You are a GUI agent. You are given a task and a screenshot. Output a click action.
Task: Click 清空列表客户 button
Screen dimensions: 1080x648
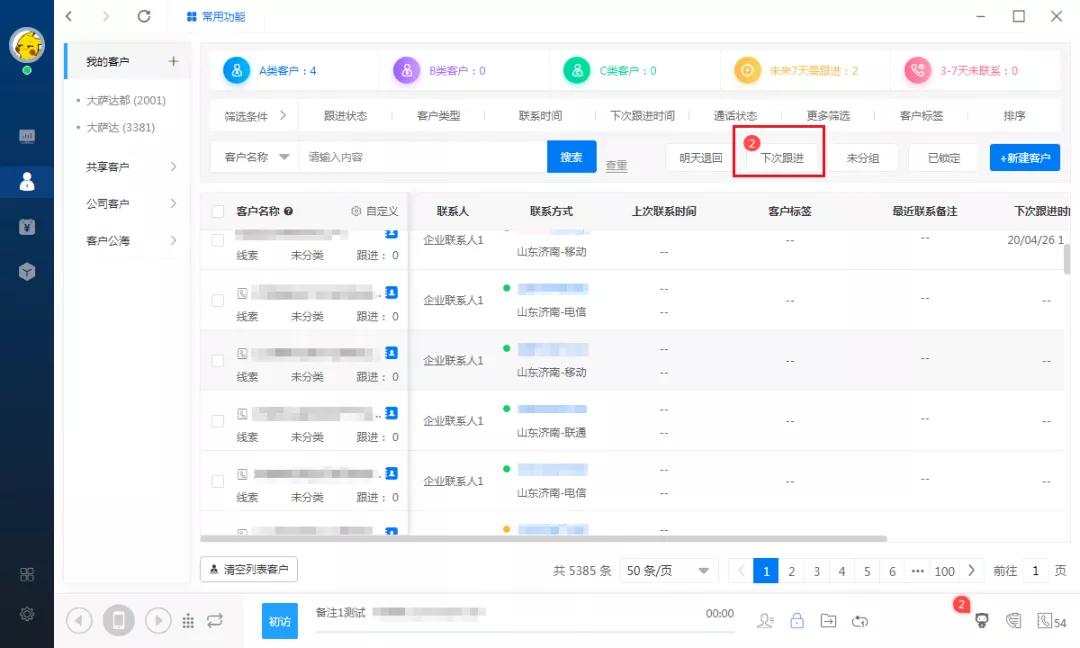point(249,569)
